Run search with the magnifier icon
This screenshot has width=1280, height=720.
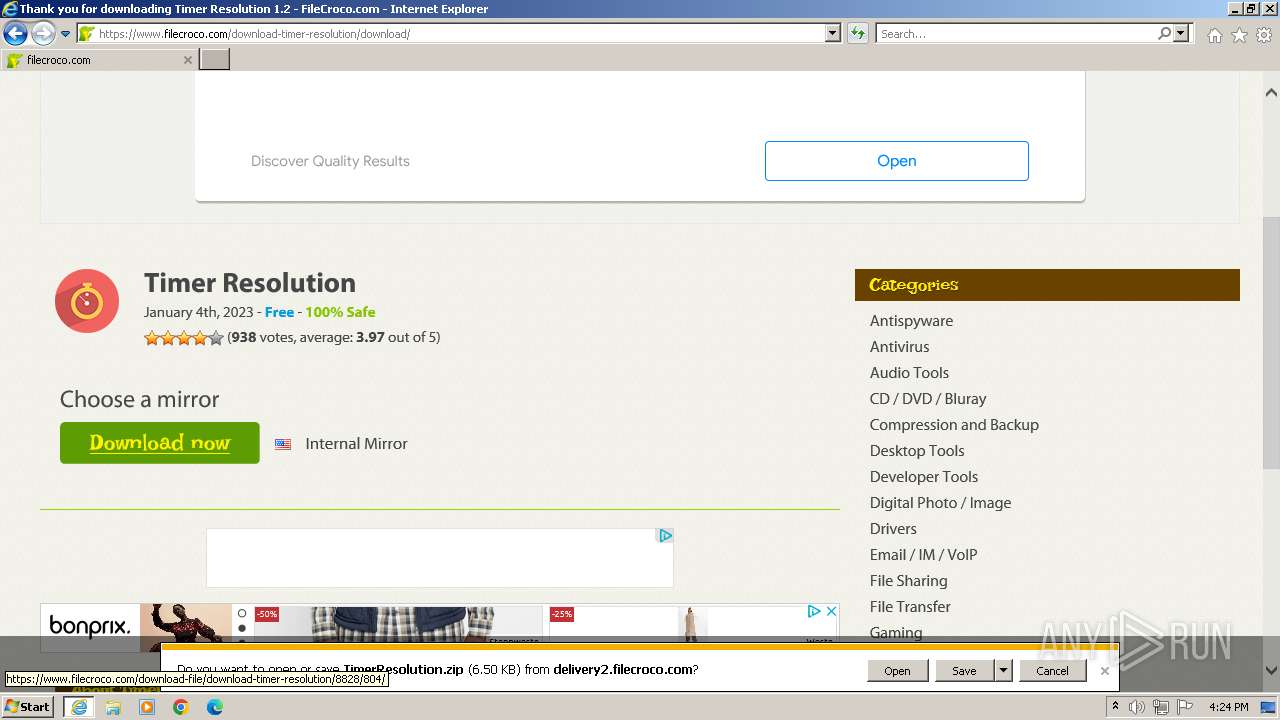(1164, 34)
